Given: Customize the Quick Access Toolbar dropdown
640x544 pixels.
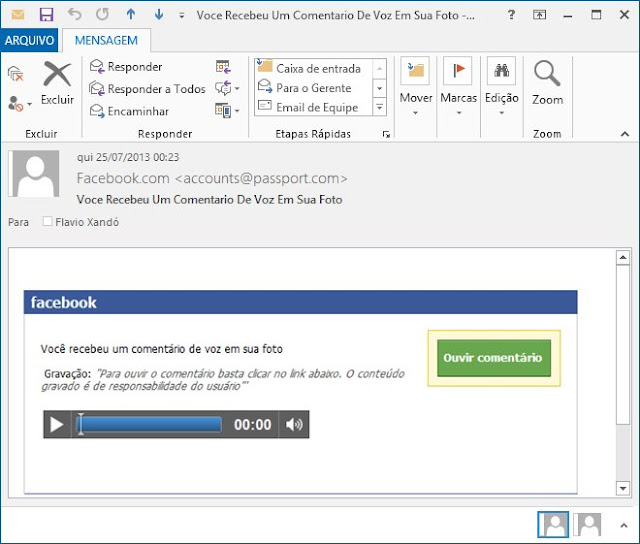Looking at the screenshot, I should coord(182,16).
